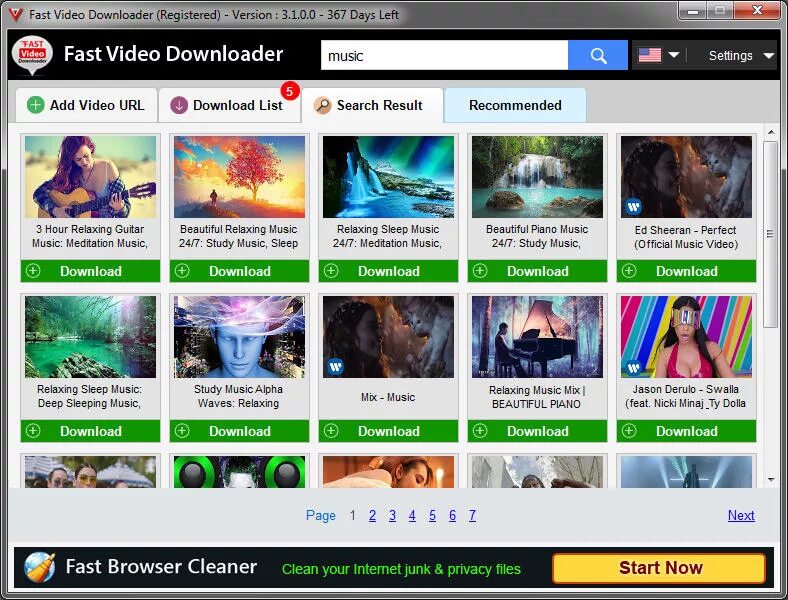The image size is (788, 600).
Task: Click the red badge showing 5 downloads
Action: (x=289, y=91)
